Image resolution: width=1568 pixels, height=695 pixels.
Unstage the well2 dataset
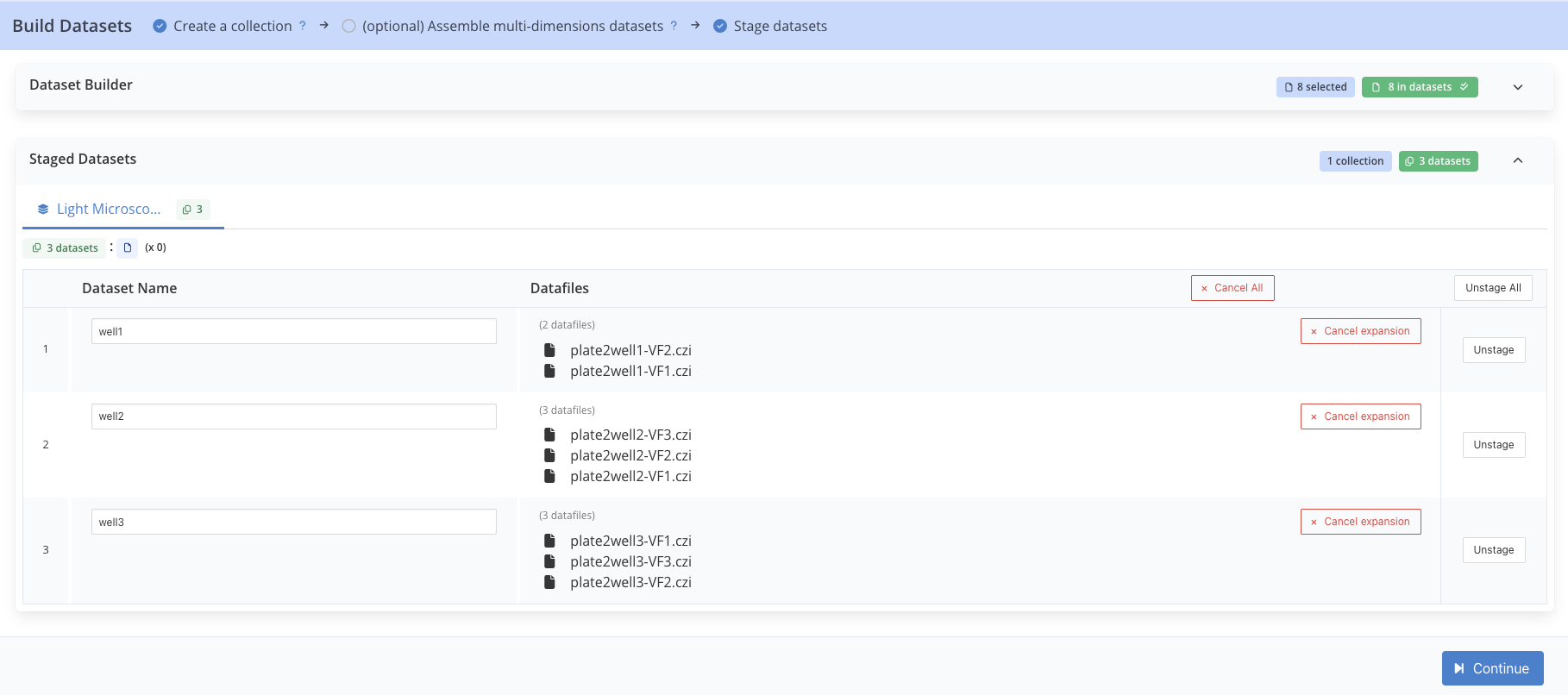point(1494,445)
